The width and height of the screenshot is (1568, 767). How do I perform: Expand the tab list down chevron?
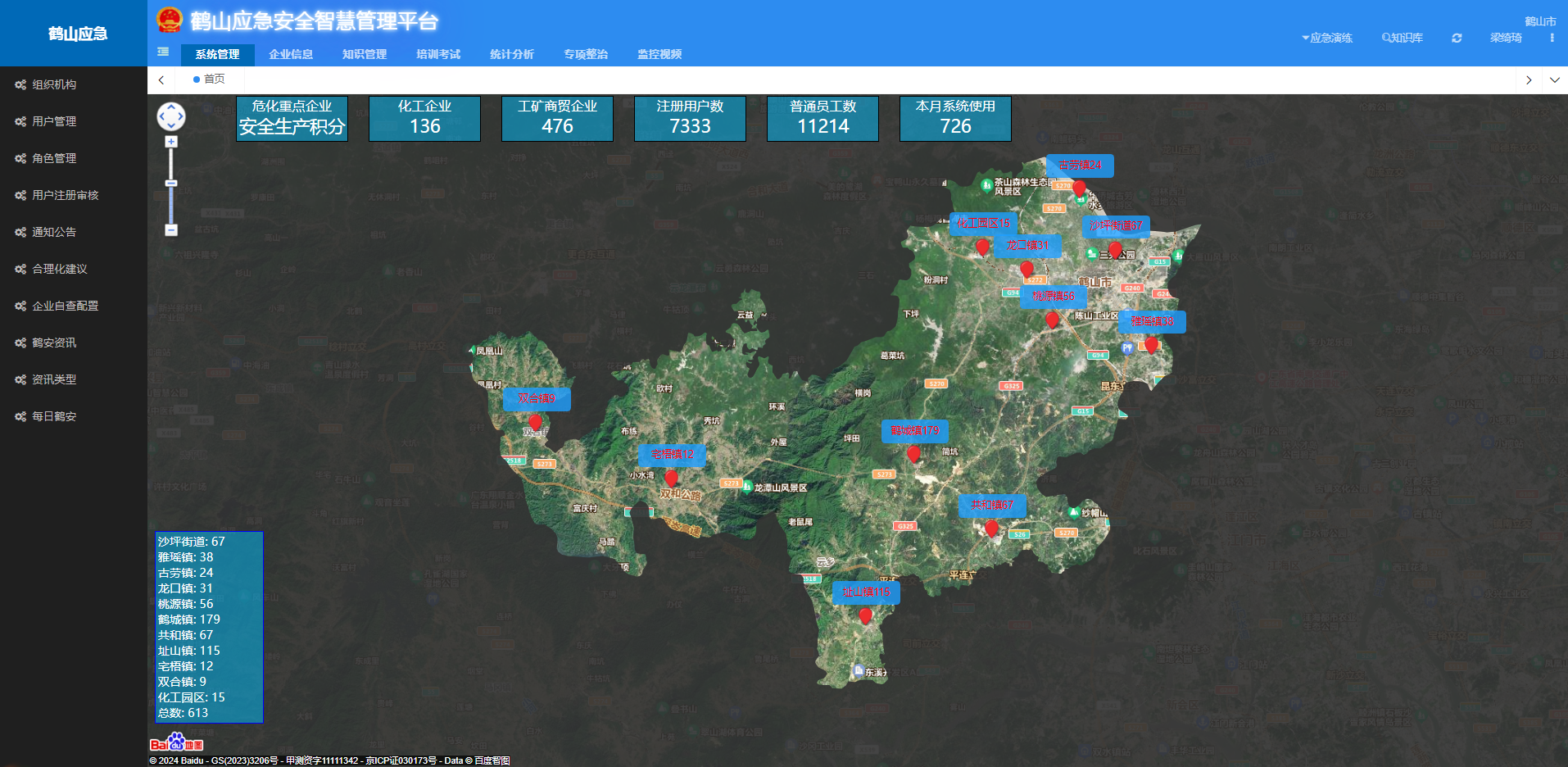1554,79
